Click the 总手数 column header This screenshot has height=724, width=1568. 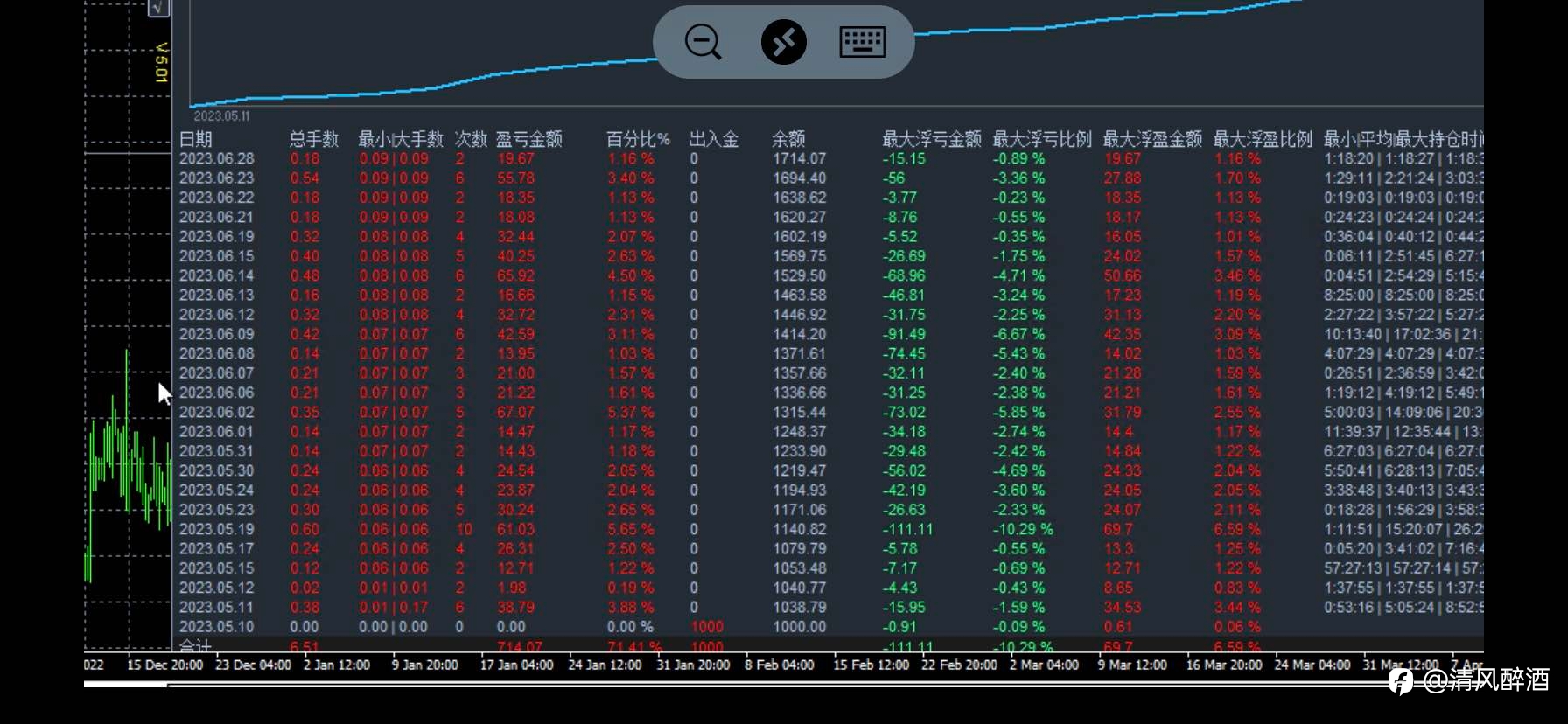coord(314,139)
